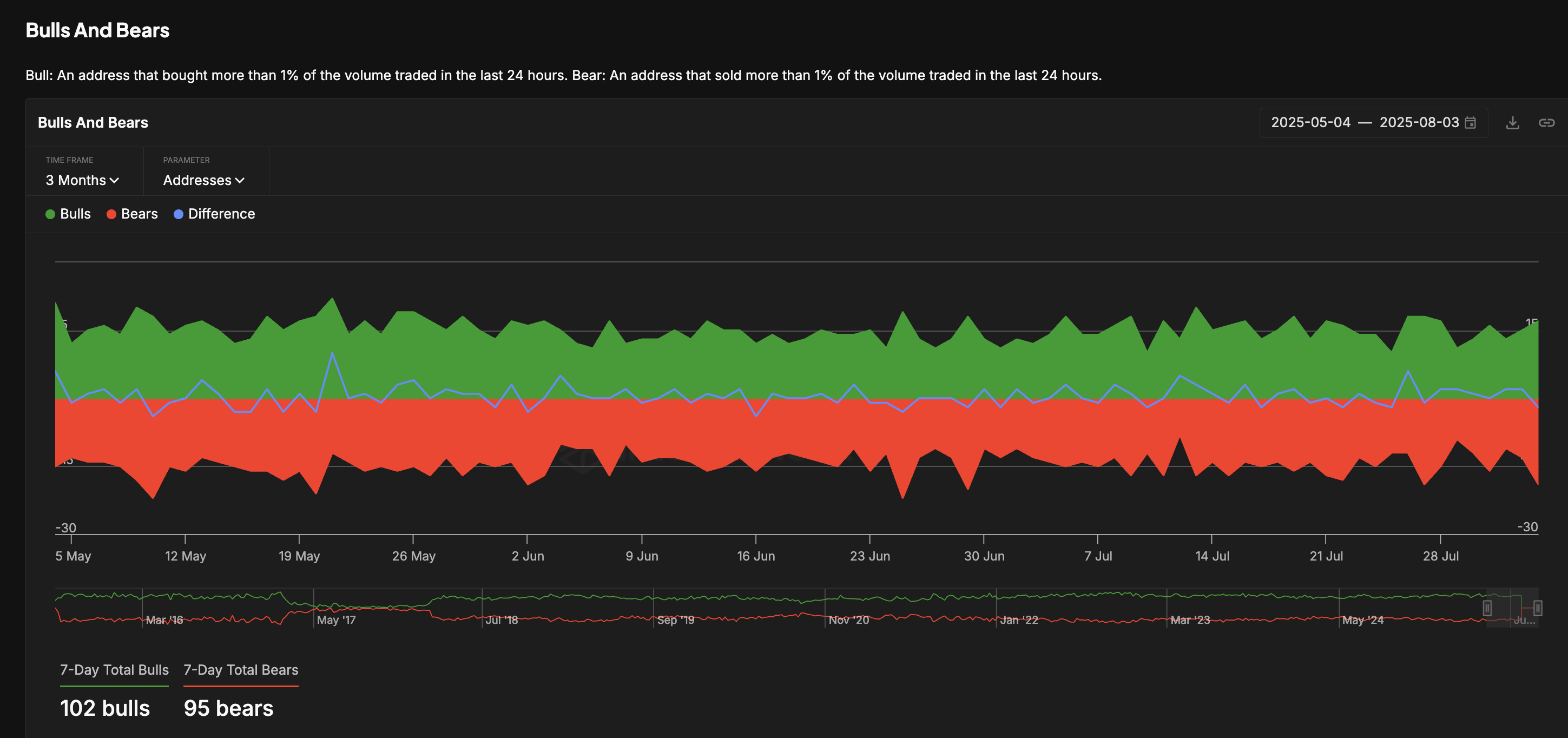Click the right minimap brush handle

click(1538, 608)
